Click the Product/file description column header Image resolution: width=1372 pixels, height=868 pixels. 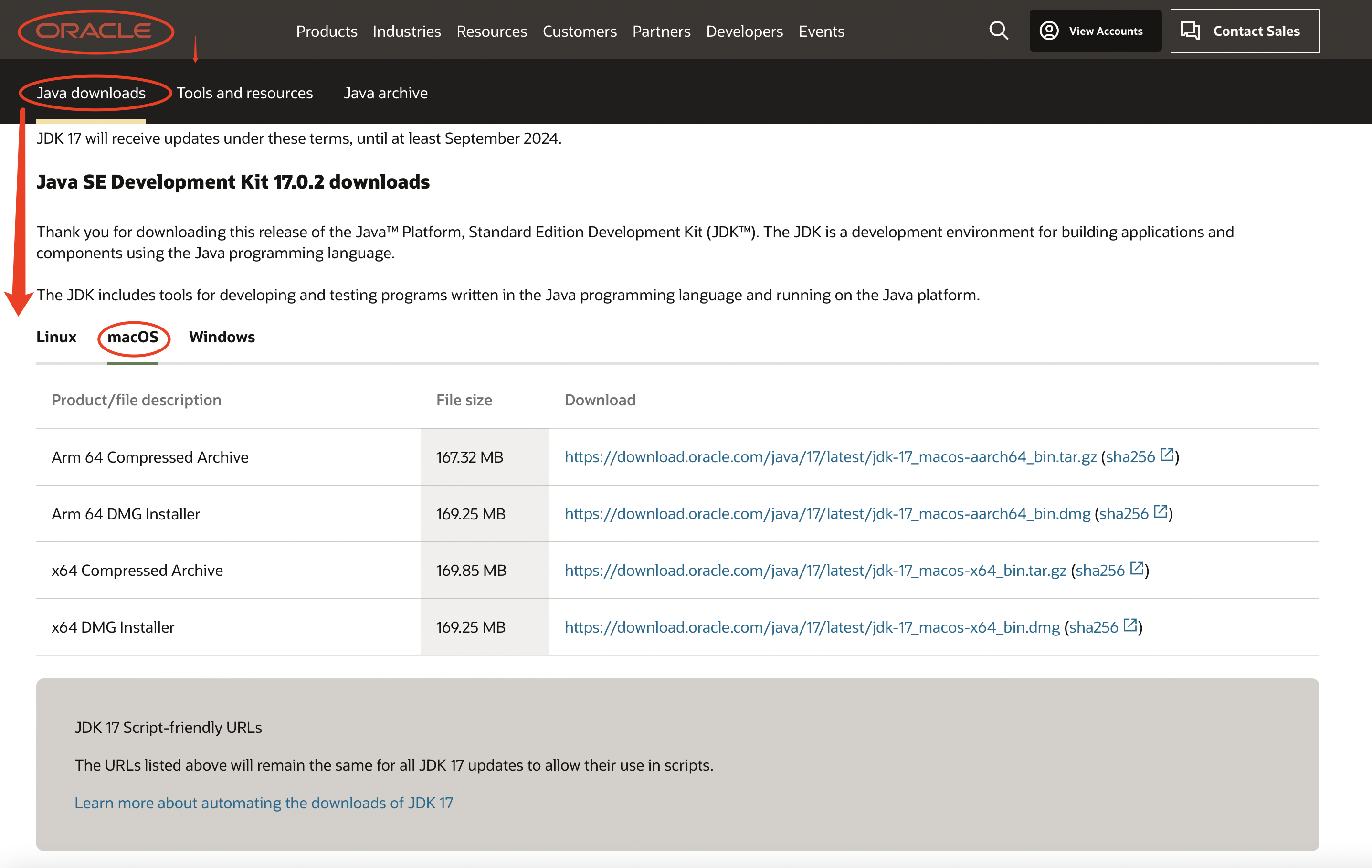pyautogui.click(x=136, y=400)
